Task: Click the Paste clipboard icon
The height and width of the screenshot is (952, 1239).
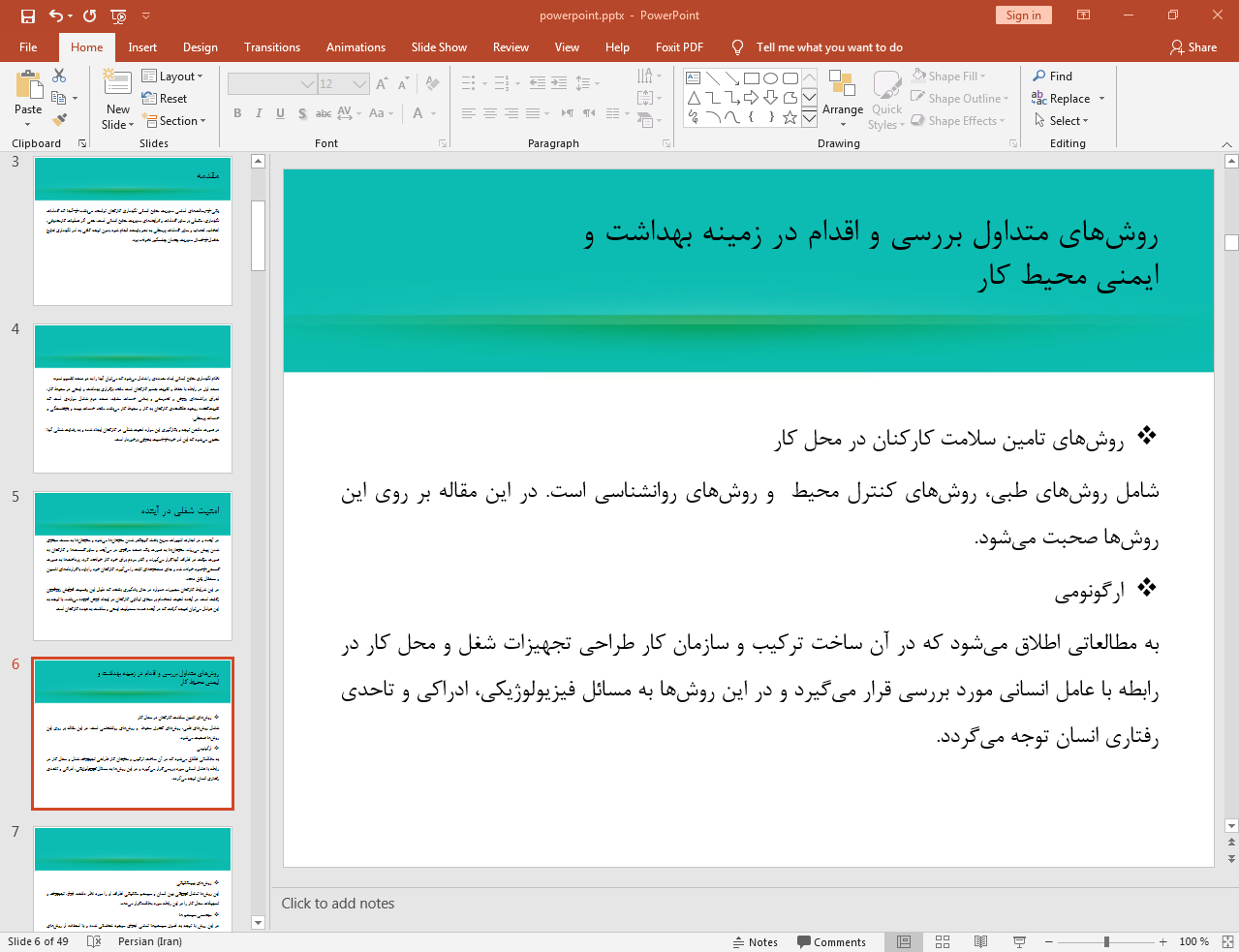Action: 28,87
